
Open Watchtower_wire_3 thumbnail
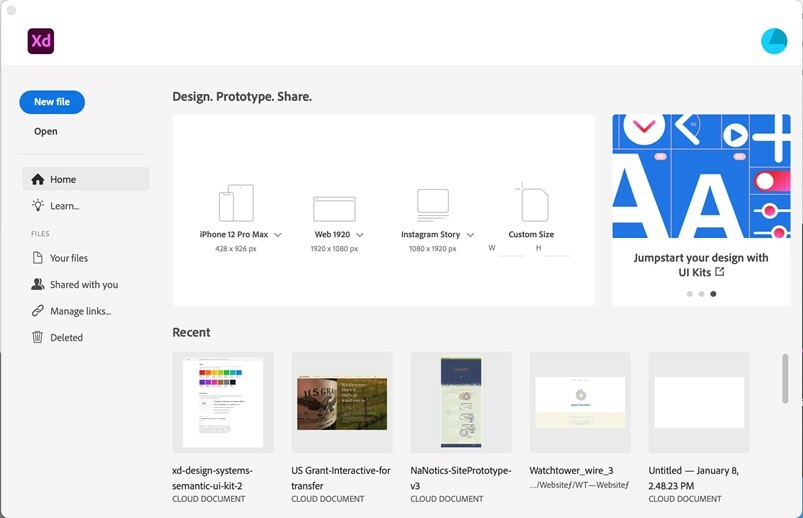coord(580,402)
